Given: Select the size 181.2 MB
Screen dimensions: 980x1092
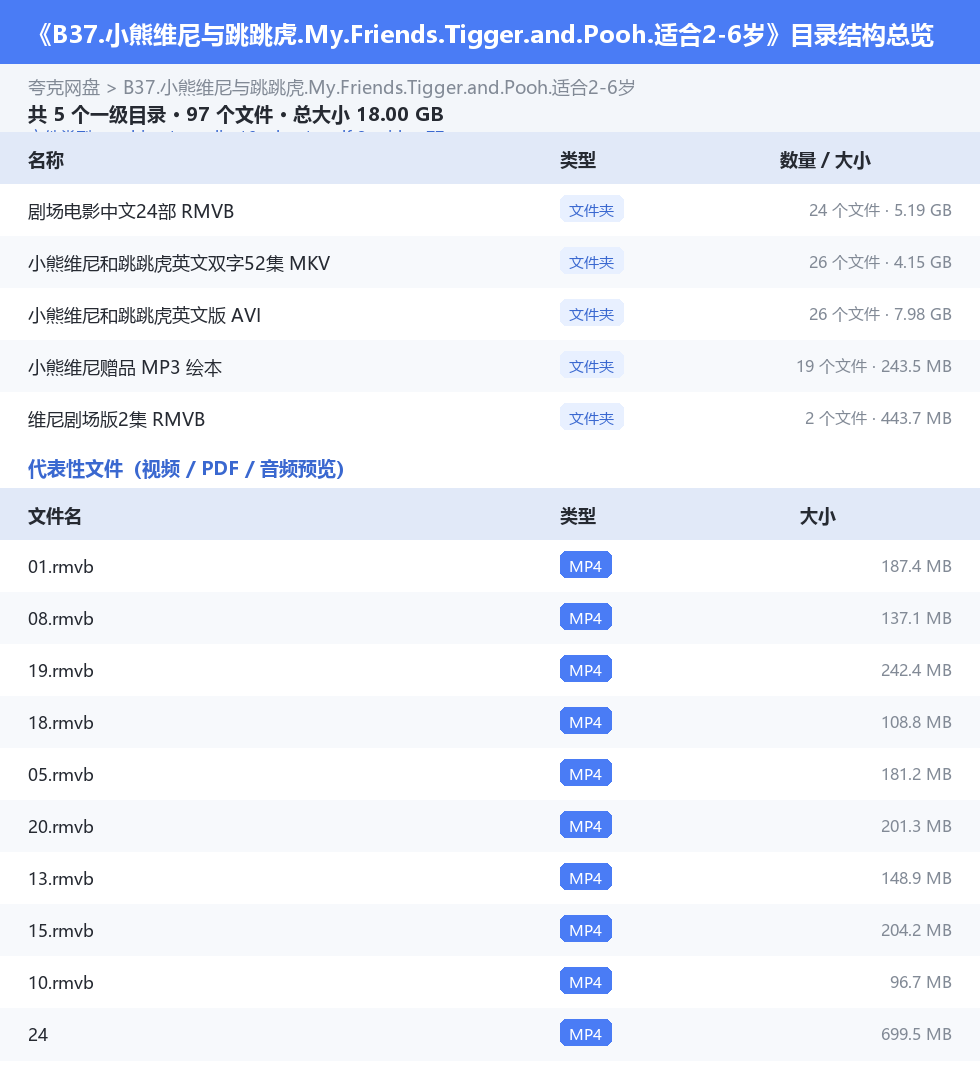Looking at the screenshot, I should coord(916,774).
